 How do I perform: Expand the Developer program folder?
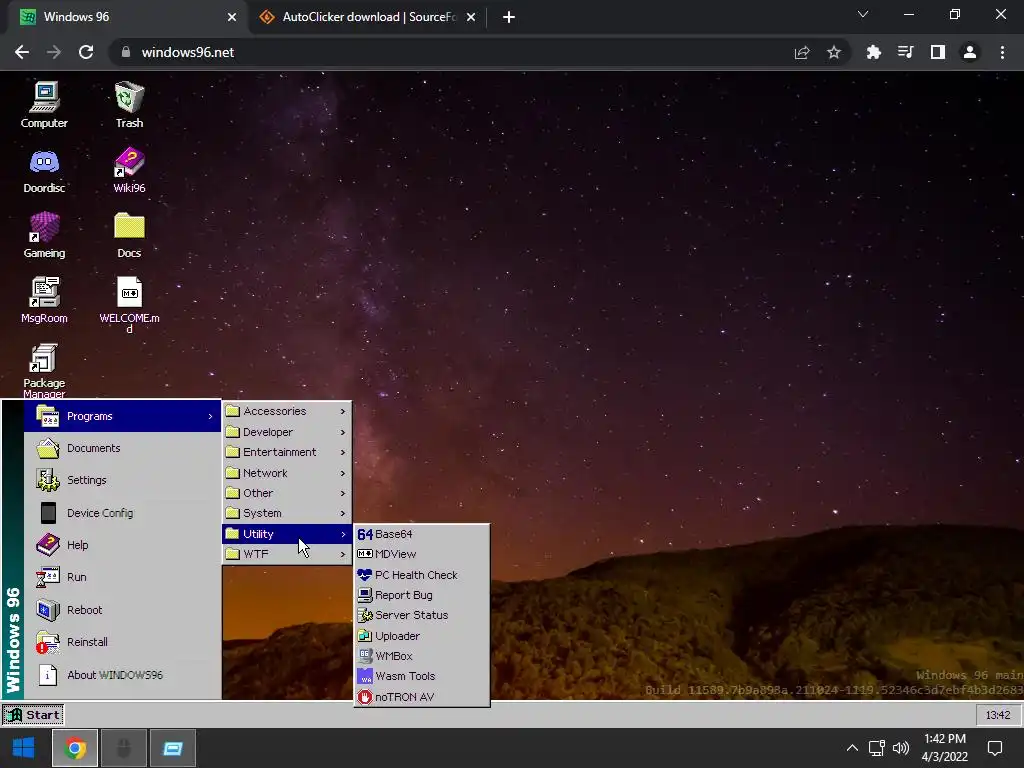(287, 432)
